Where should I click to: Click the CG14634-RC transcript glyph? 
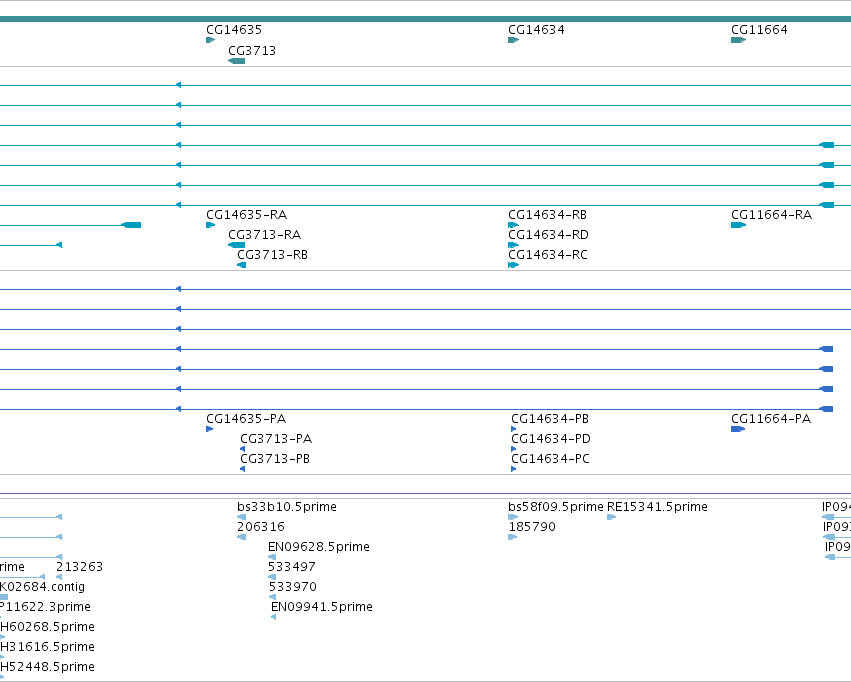click(513, 265)
